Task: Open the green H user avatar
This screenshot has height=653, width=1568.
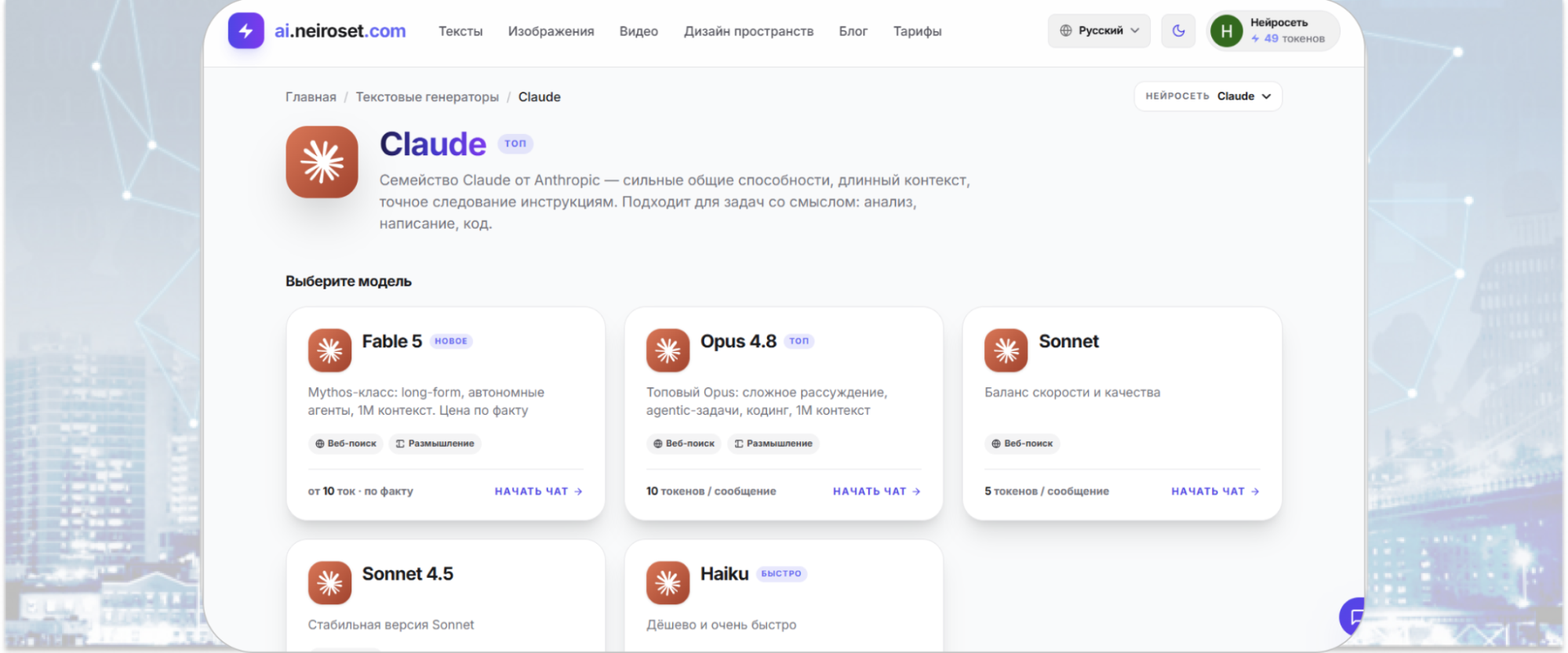Action: pos(1227,31)
